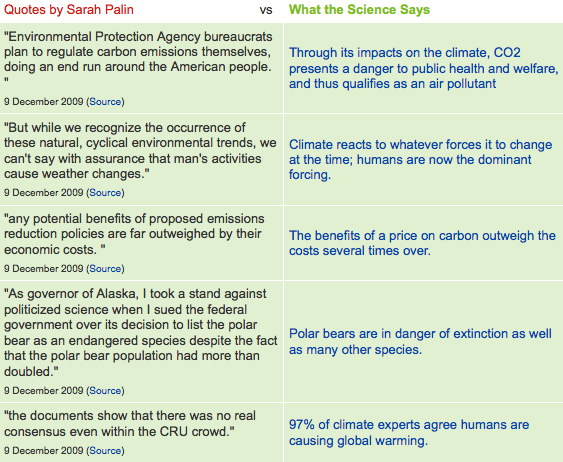The width and height of the screenshot is (563, 462).
Task: Open the 97% of climate experts rebuttal
Action: point(409,432)
